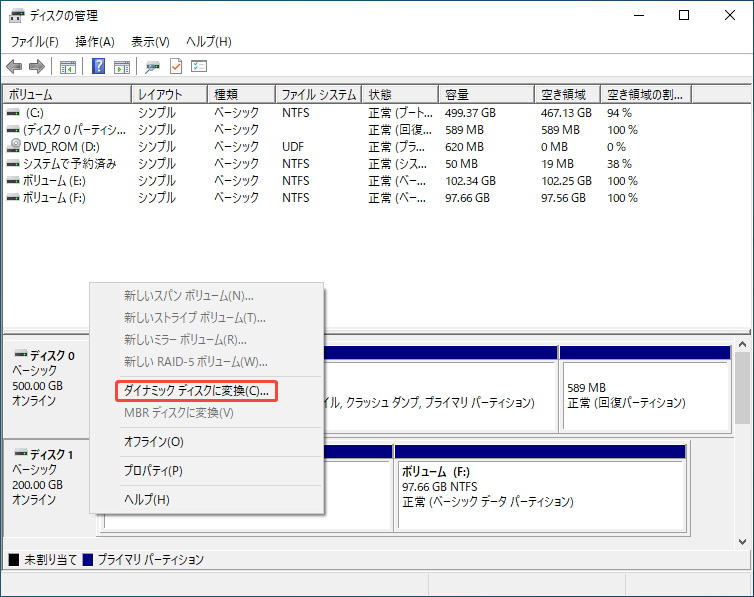Sort by the レイアウト column header
The height and width of the screenshot is (597, 754).
(x=170, y=95)
